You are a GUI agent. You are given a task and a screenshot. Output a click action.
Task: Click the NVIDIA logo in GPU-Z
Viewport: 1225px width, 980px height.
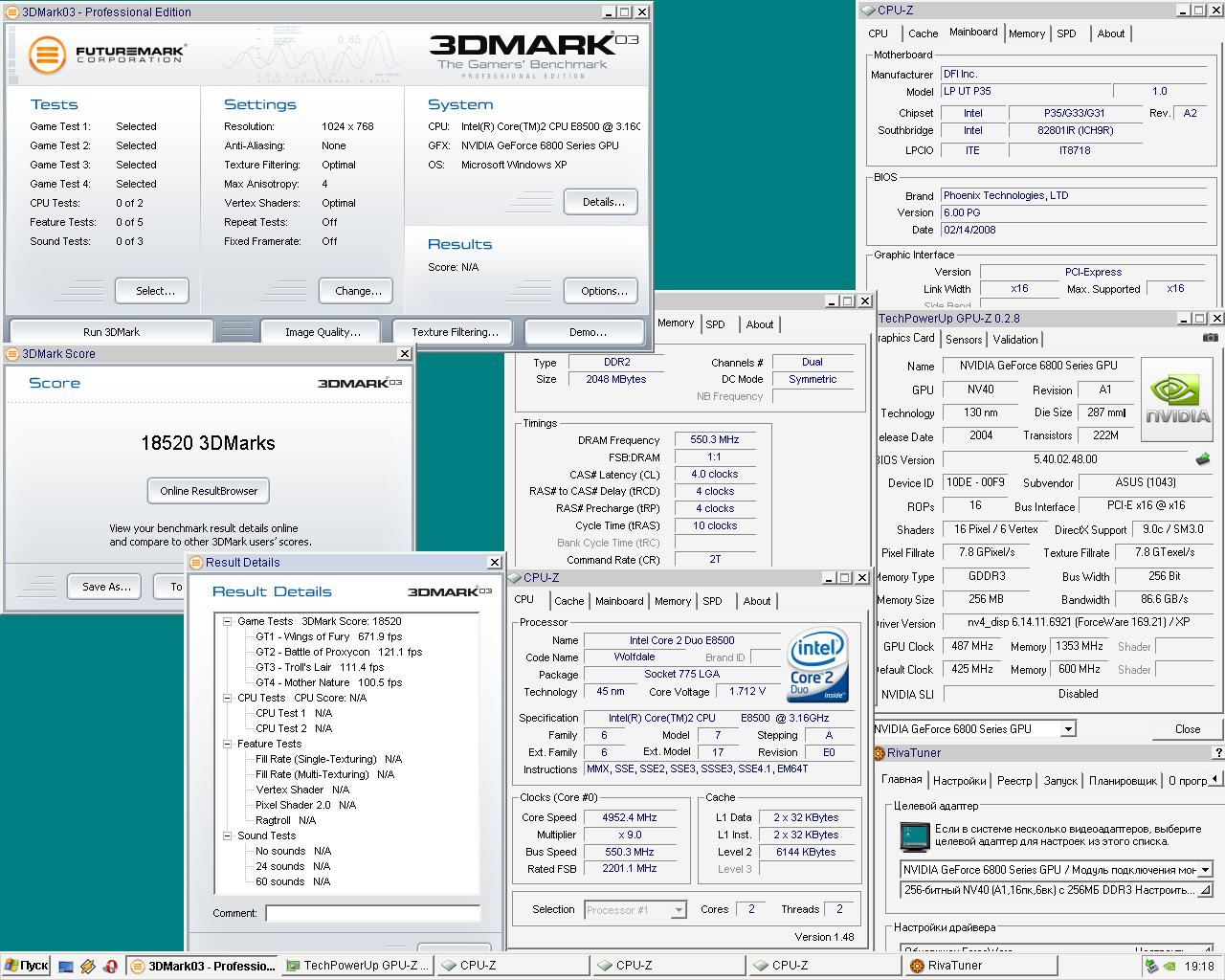[1177, 399]
